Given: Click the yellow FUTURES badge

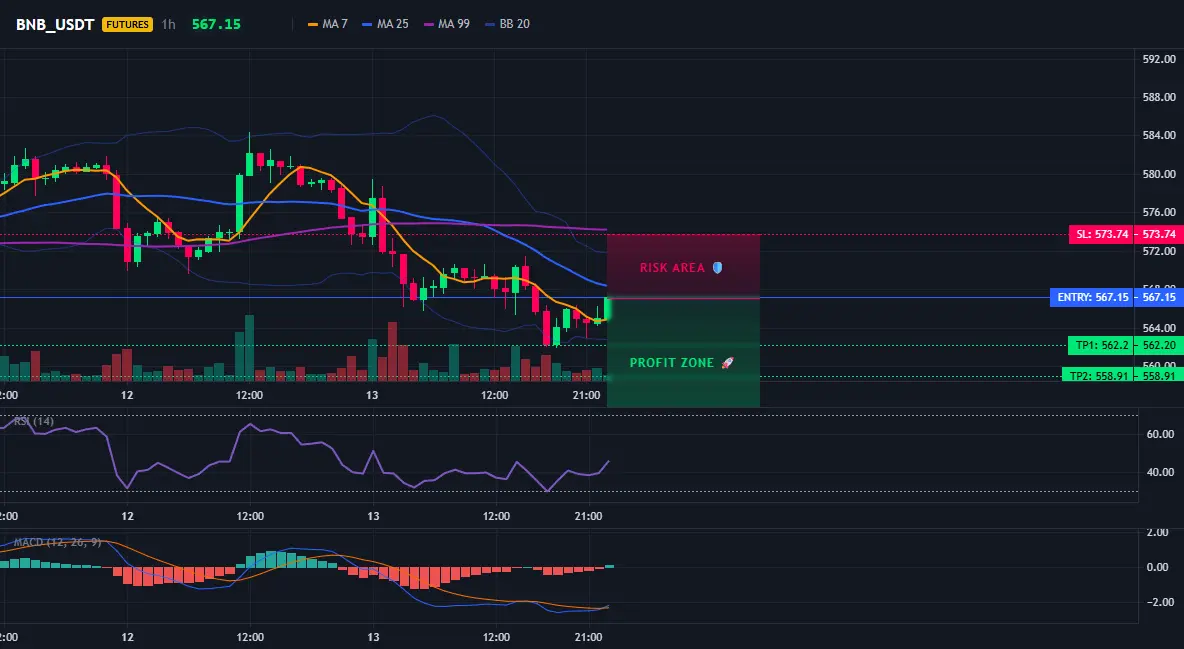Looking at the screenshot, I should (128, 24).
